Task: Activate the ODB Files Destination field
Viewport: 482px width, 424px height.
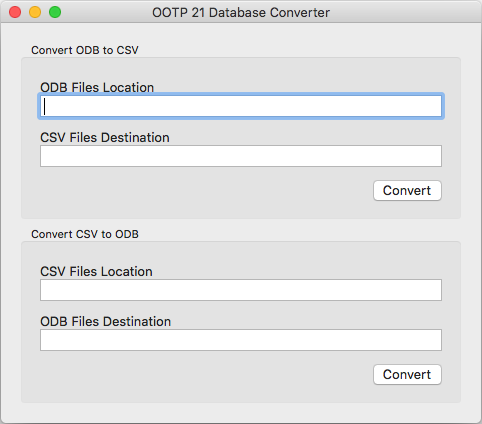Action: coord(241,340)
